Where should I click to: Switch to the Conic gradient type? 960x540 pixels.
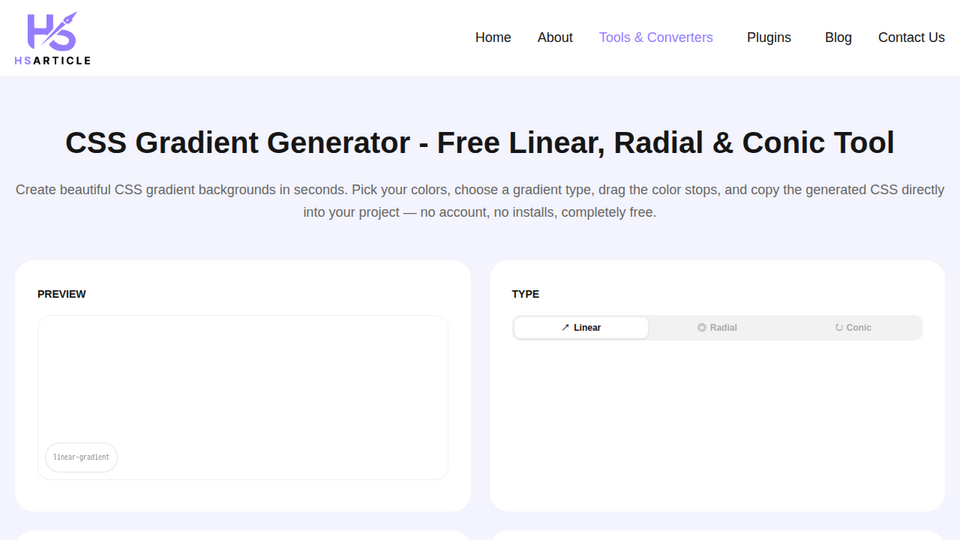tap(853, 328)
